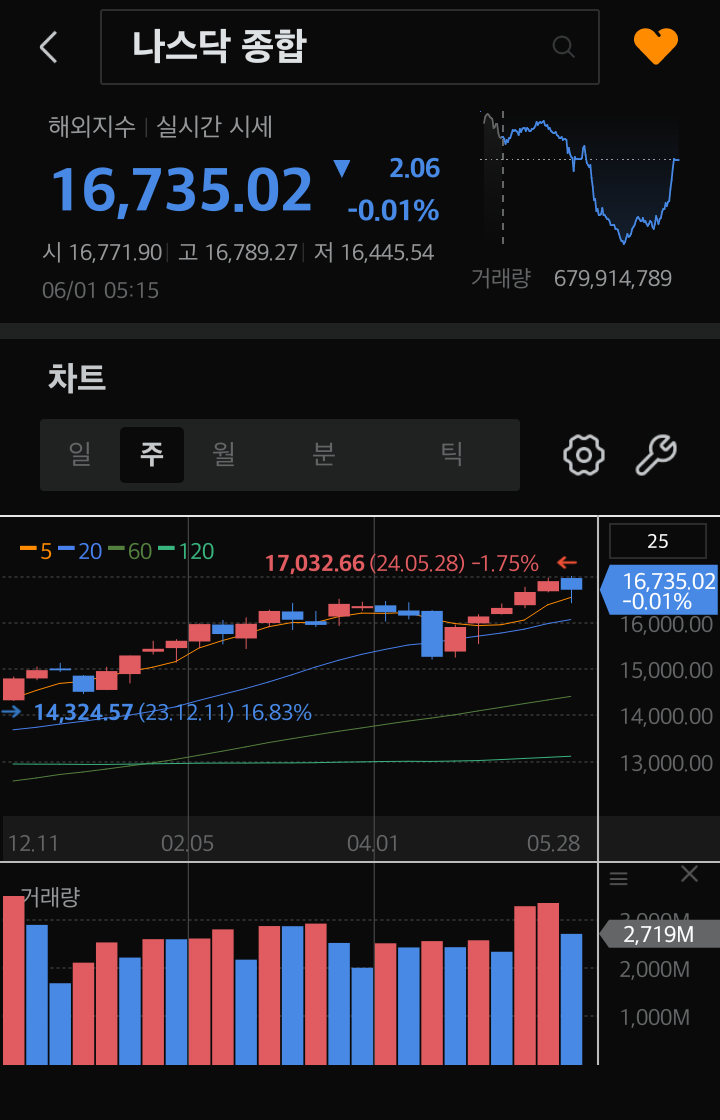Click the 거래량 volume chart label
Image resolution: width=720 pixels, height=1120 pixels.
[50, 897]
